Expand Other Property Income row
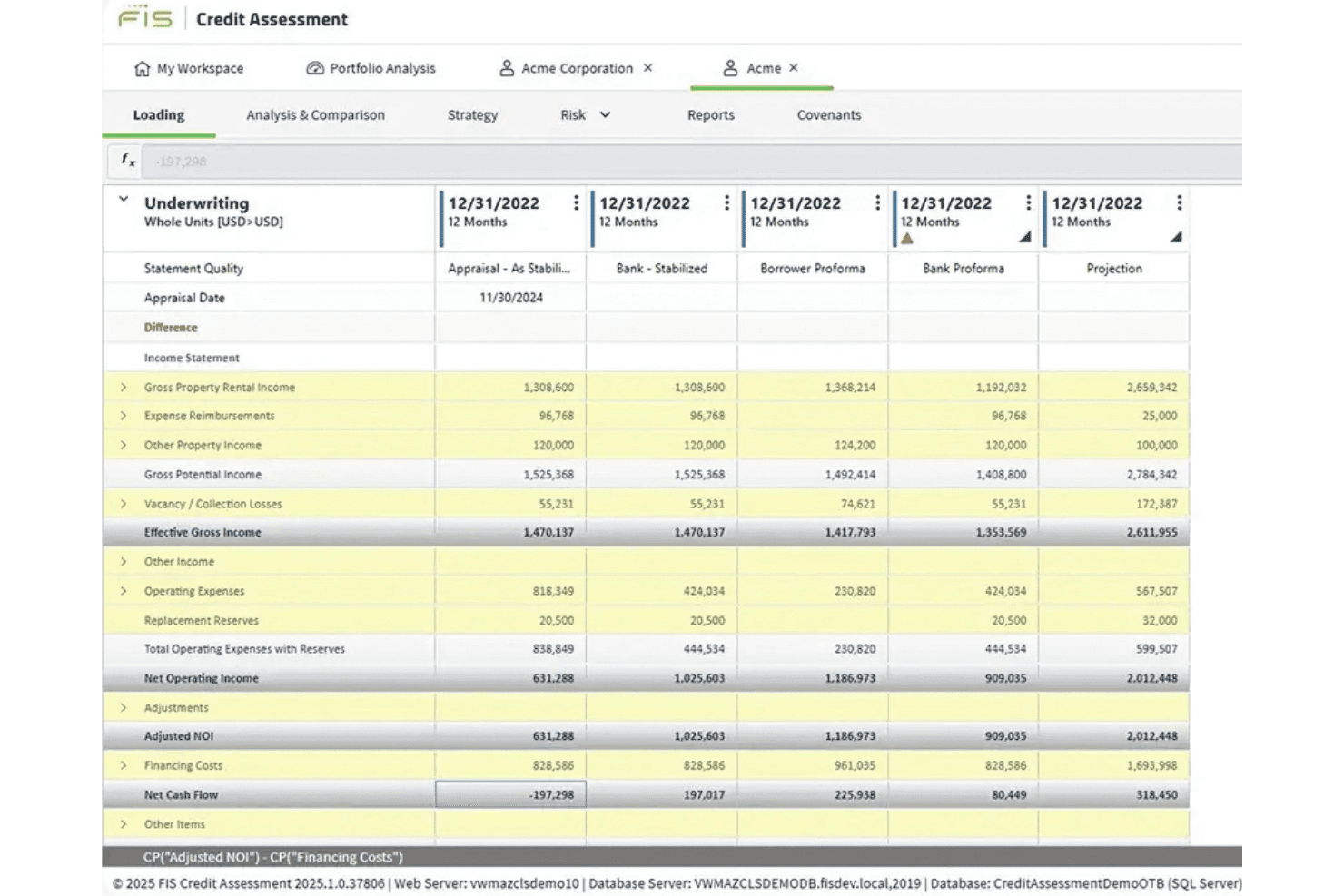Image resolution: width=1344 pixels, height=896 pixels. (124, 445)
